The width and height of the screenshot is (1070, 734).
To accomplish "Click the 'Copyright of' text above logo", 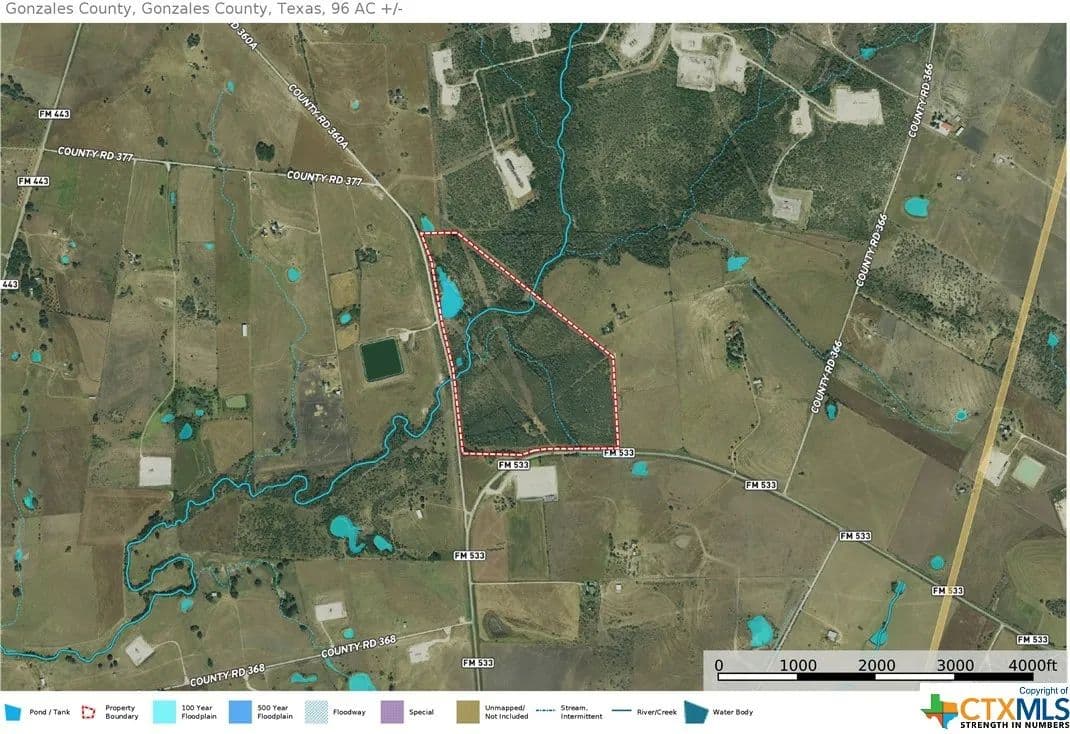I will [1043, 691].
